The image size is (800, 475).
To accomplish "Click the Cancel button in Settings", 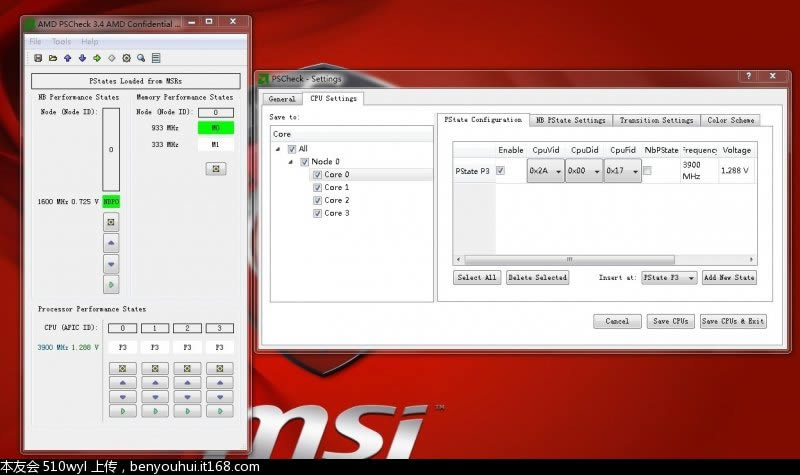I will click(617, 321).
